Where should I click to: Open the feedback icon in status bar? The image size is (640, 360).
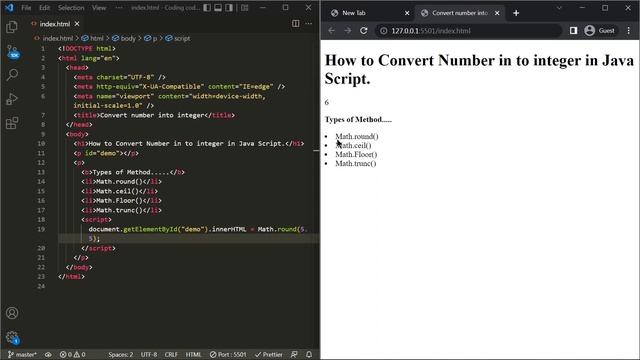click(x=294, y=355)
